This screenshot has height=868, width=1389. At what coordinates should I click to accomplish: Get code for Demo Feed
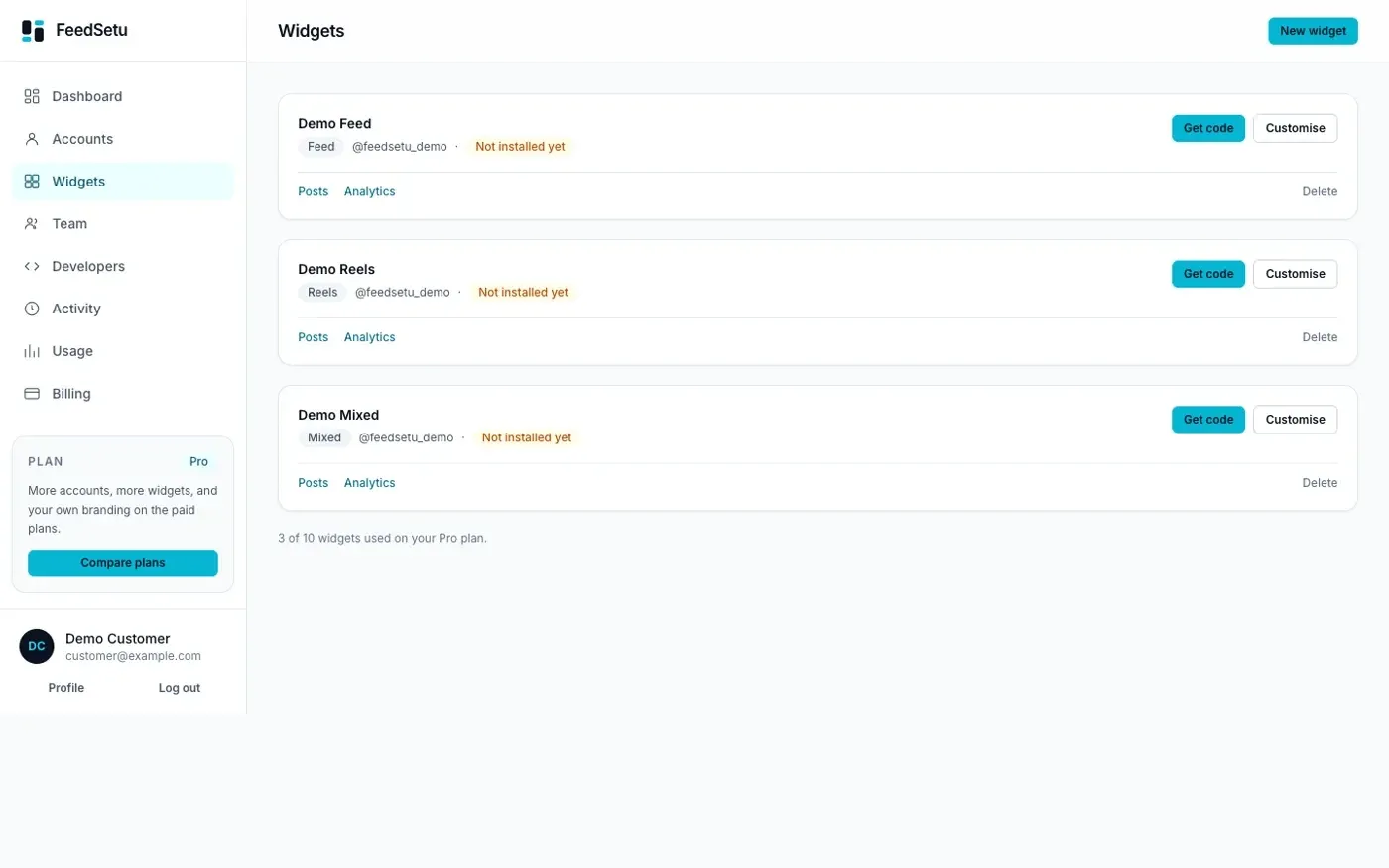point(1207,128)
